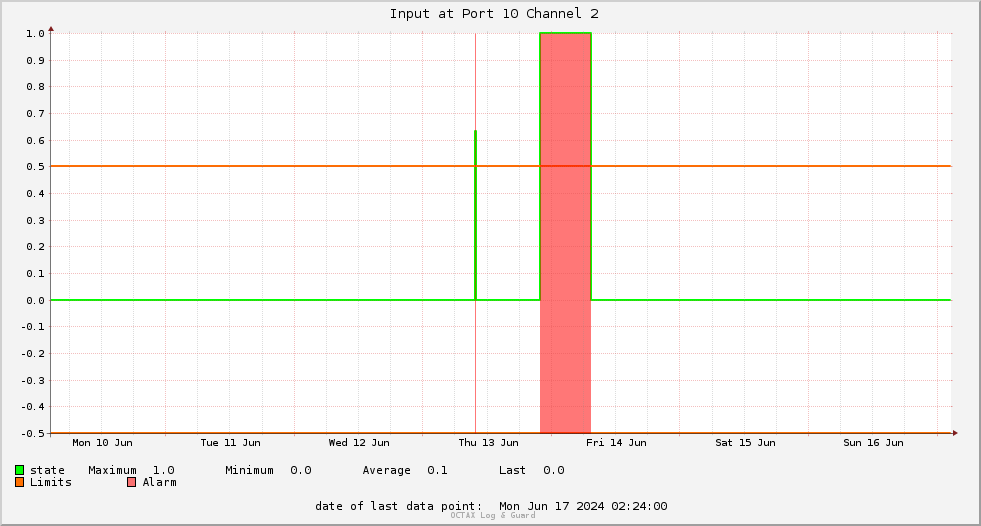
Task: Click the 'Wed 12 Jun' axis label
Action: point(359,443)
